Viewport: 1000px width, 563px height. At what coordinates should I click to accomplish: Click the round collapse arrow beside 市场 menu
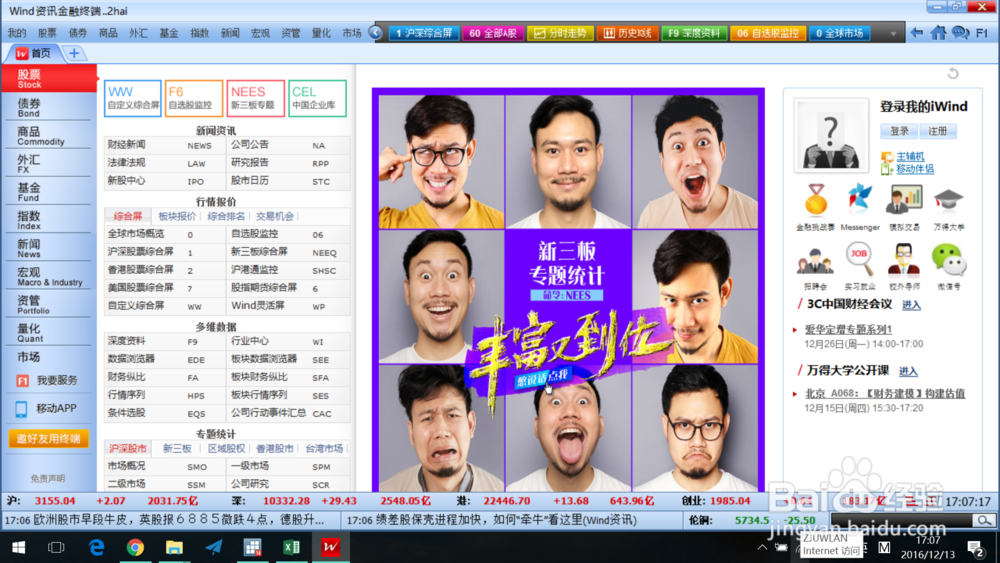point(375,33)
